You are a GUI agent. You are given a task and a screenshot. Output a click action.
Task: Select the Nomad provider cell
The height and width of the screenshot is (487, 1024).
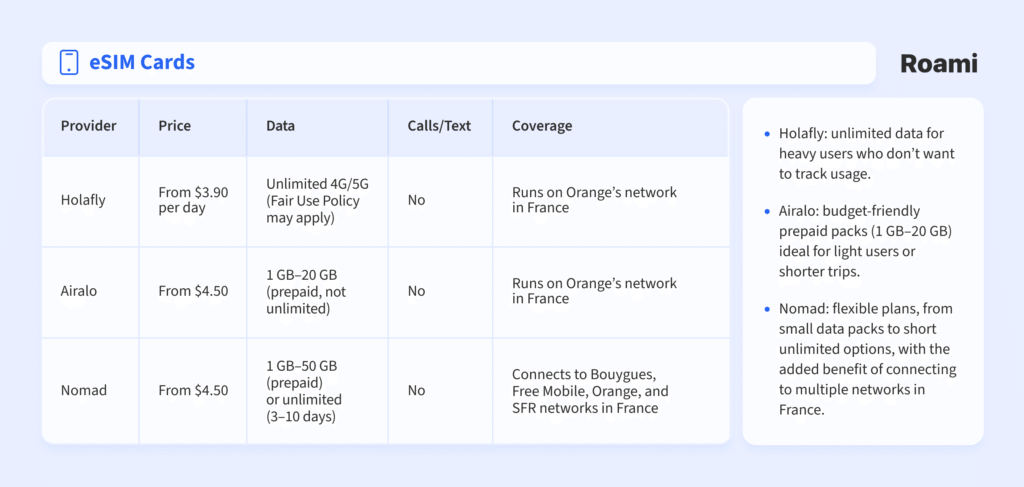(82, 391)
